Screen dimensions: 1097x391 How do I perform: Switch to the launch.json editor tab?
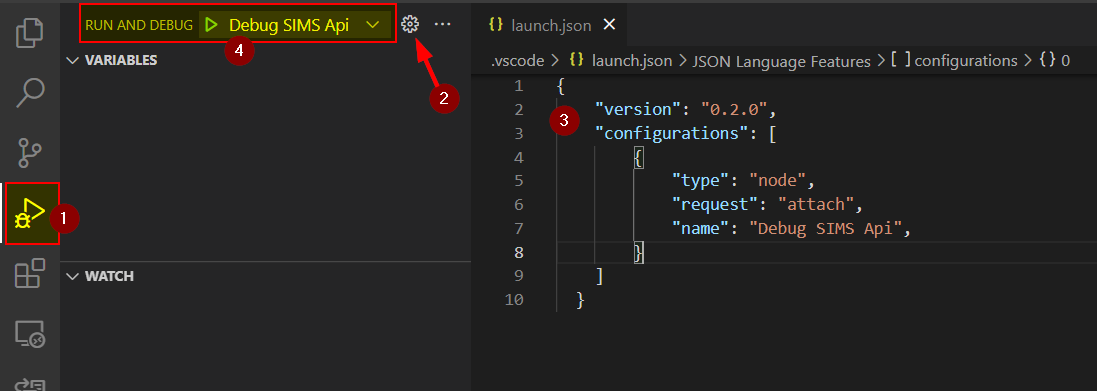tap(551, 25)
